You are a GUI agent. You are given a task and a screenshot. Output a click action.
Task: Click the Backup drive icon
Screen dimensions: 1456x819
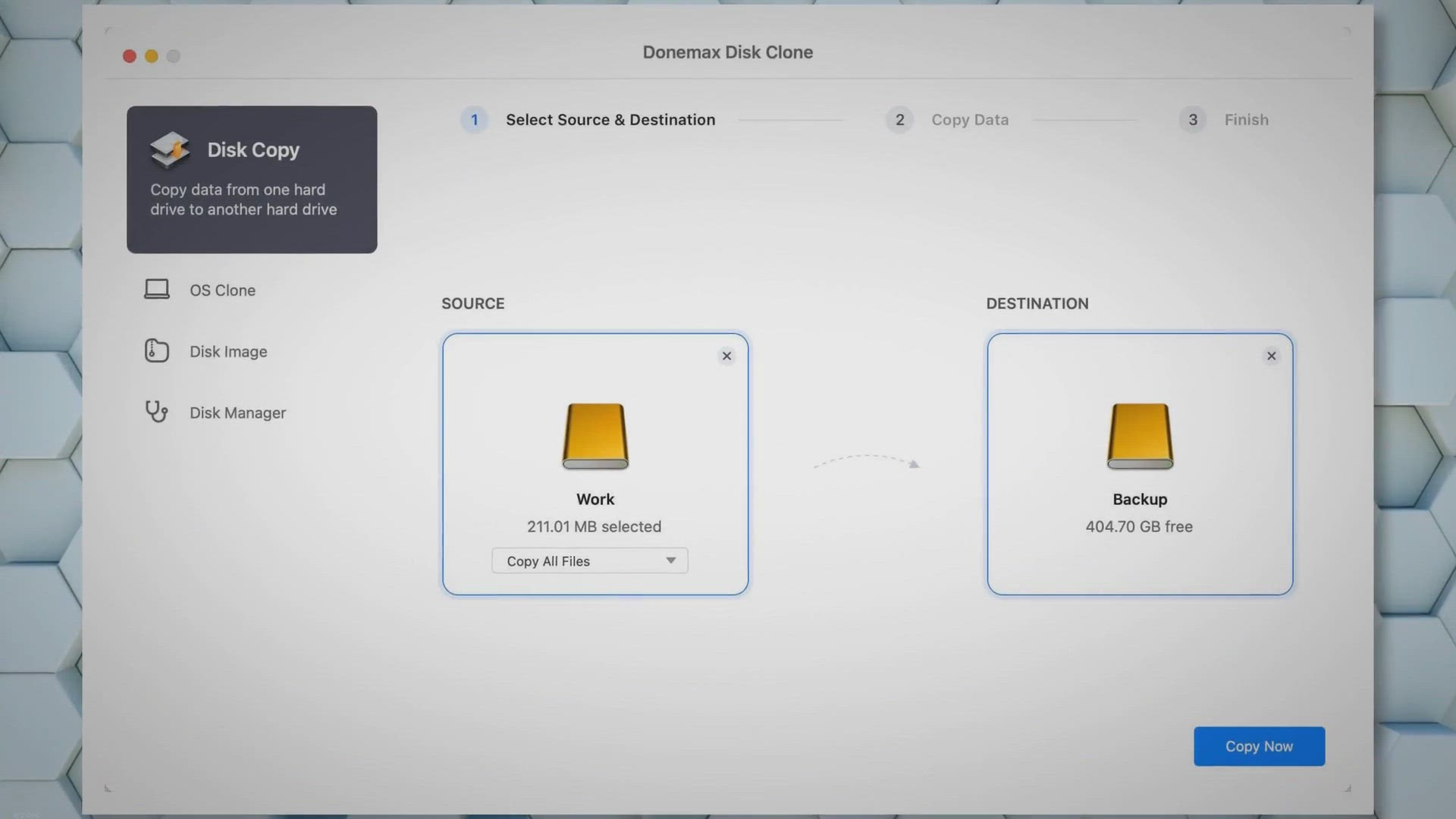(1140, 436)
